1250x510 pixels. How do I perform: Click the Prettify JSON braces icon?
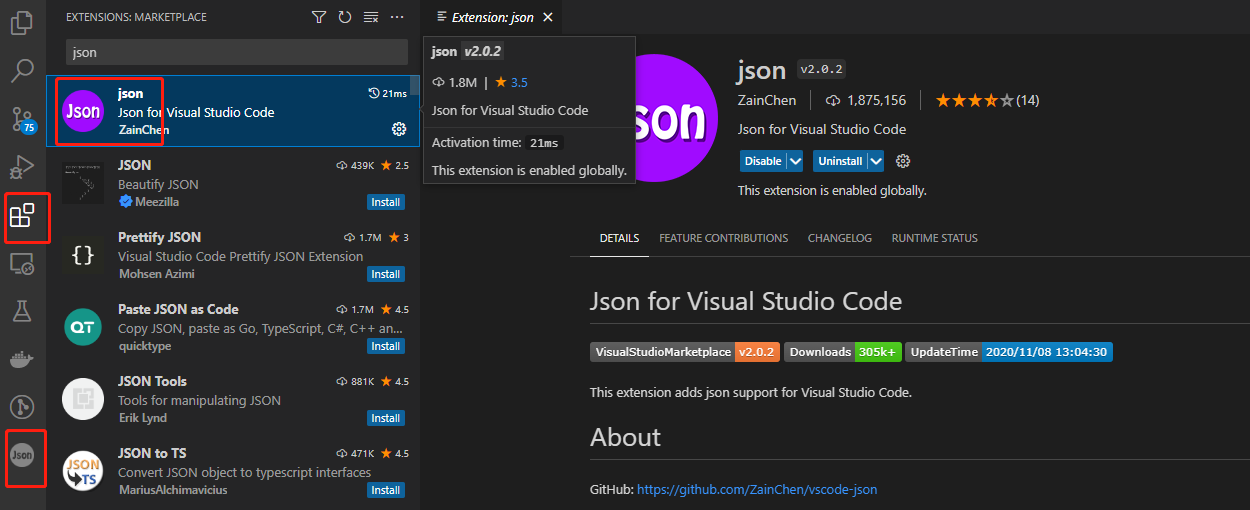pyautogui.click(x=82, y=255)
